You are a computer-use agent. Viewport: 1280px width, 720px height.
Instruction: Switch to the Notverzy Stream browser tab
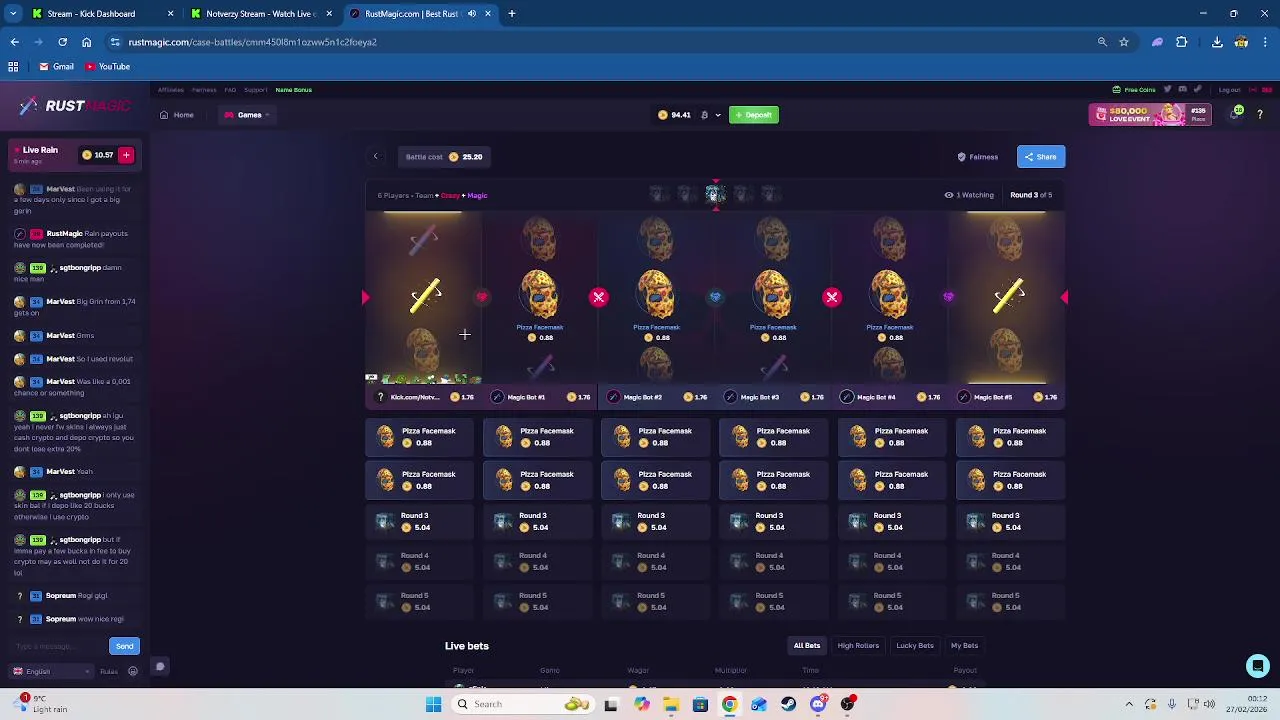(261, 14)
